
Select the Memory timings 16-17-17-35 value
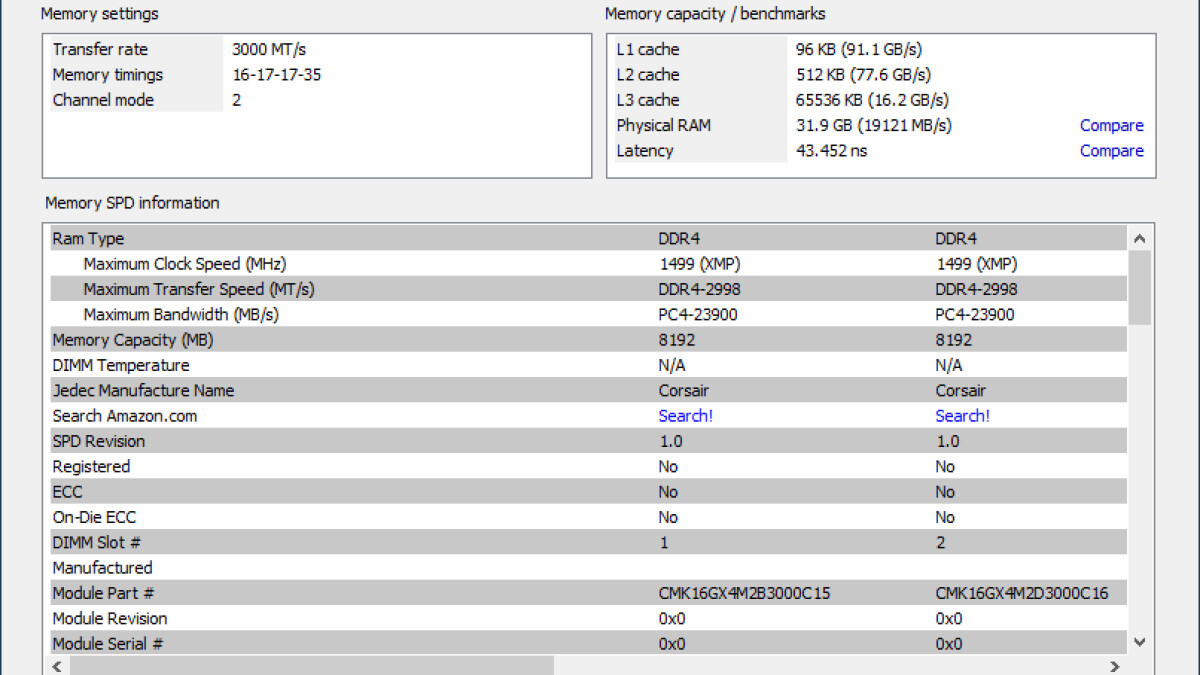pyautogui.click(x=276, y=75)
